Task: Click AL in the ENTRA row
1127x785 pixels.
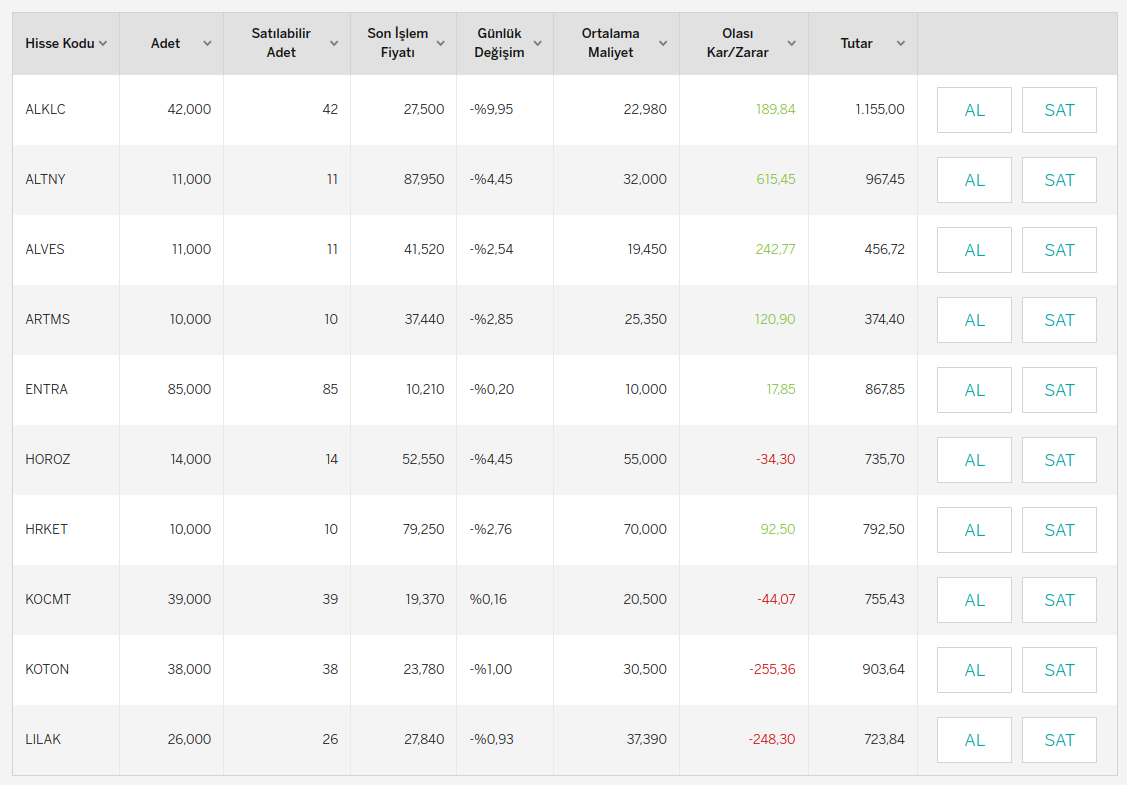Action: (x=974, y=390)
